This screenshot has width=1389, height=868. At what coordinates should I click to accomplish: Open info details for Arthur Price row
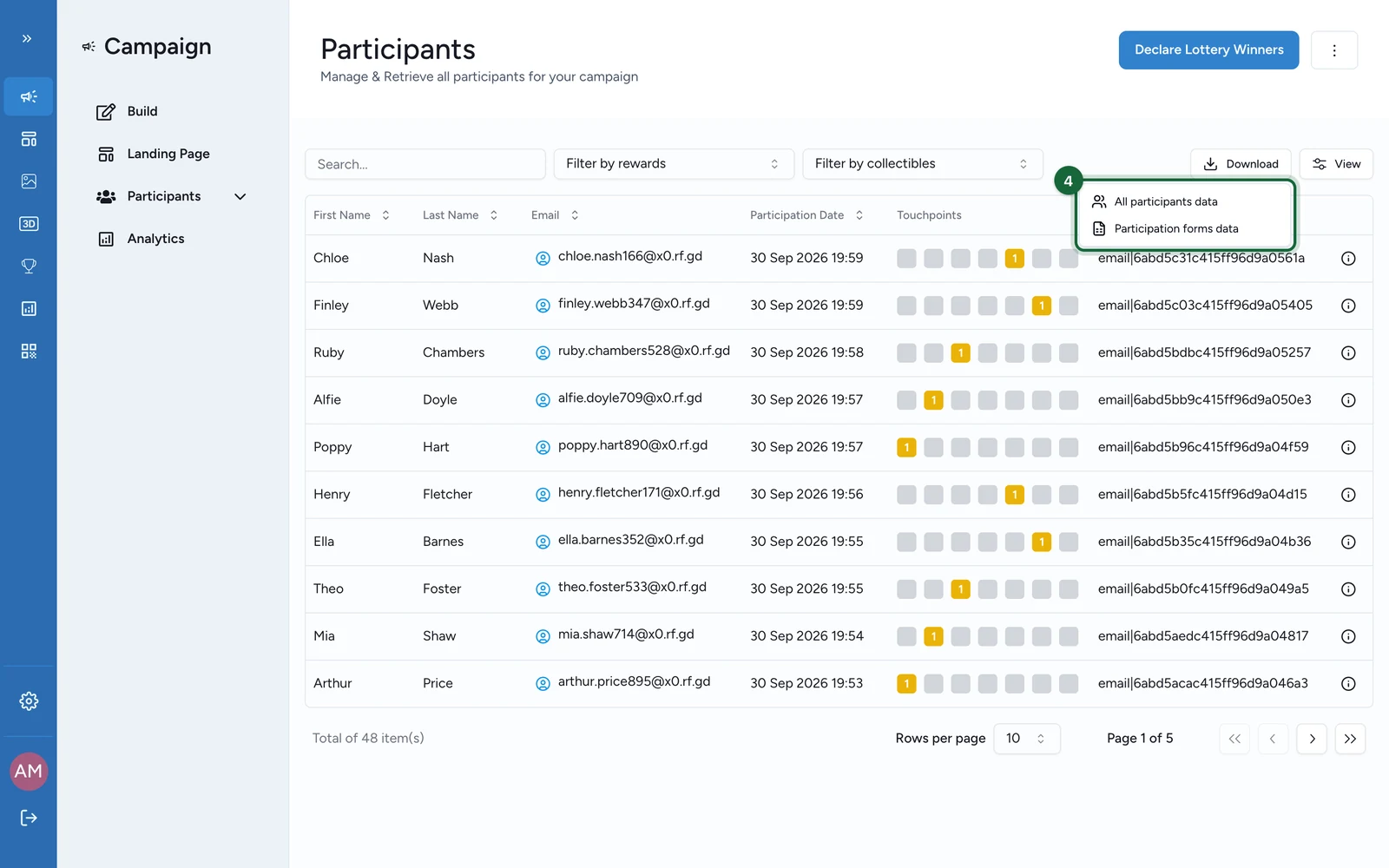coord(1348,684)
